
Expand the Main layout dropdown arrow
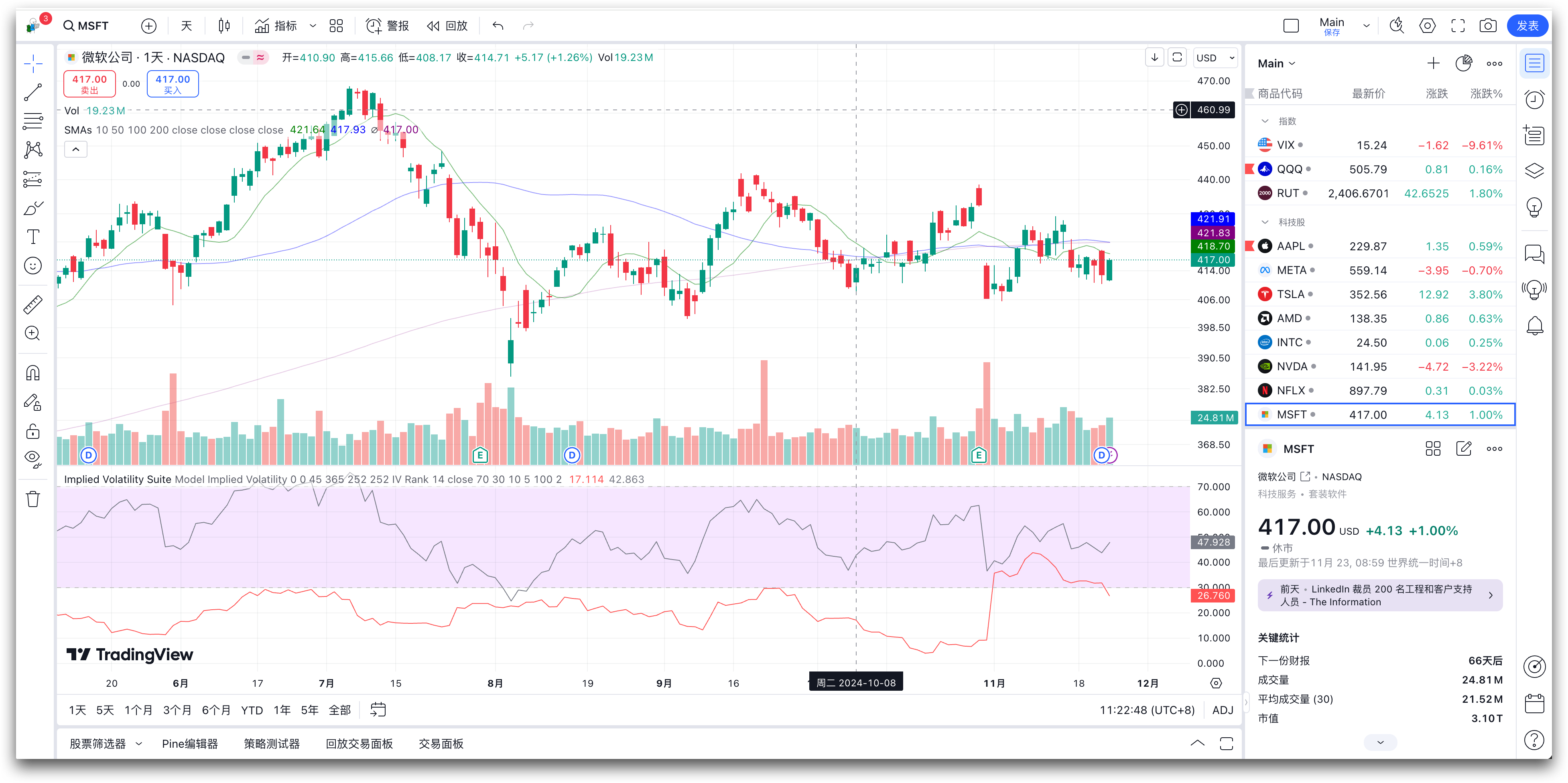[x=1367, y=26]
